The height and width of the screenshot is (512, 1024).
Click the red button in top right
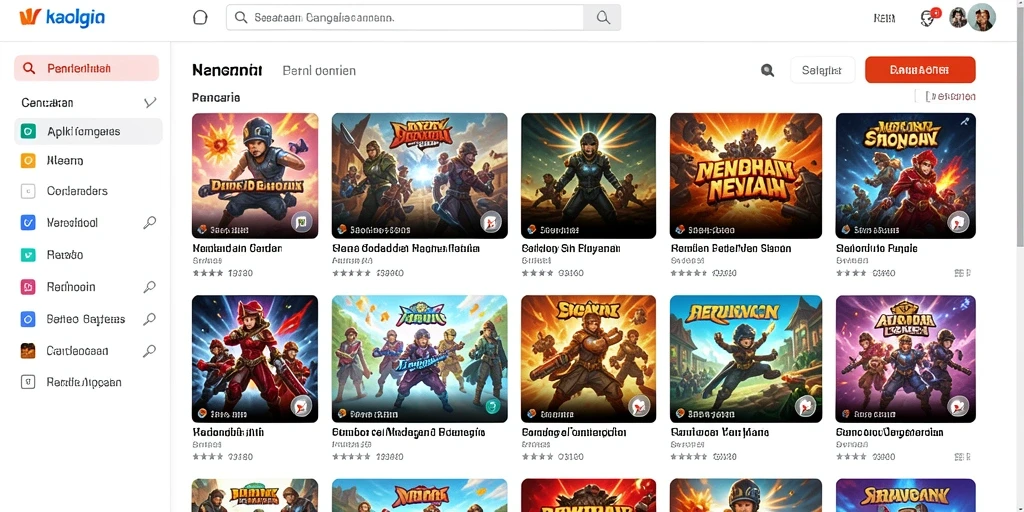point(920,70)
